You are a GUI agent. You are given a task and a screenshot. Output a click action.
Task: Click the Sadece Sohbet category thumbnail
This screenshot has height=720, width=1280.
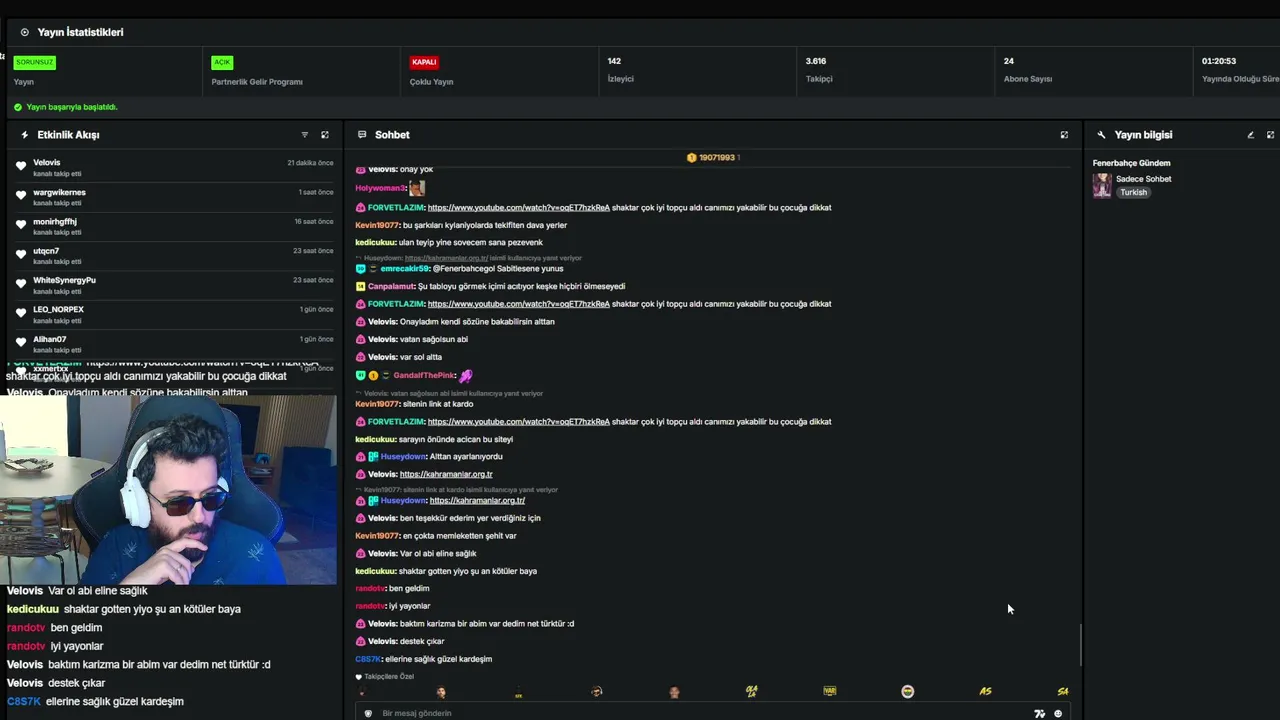click(1102, 185)
